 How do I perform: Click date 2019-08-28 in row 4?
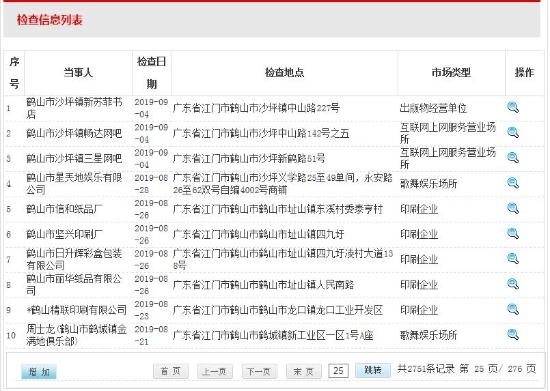152,184
